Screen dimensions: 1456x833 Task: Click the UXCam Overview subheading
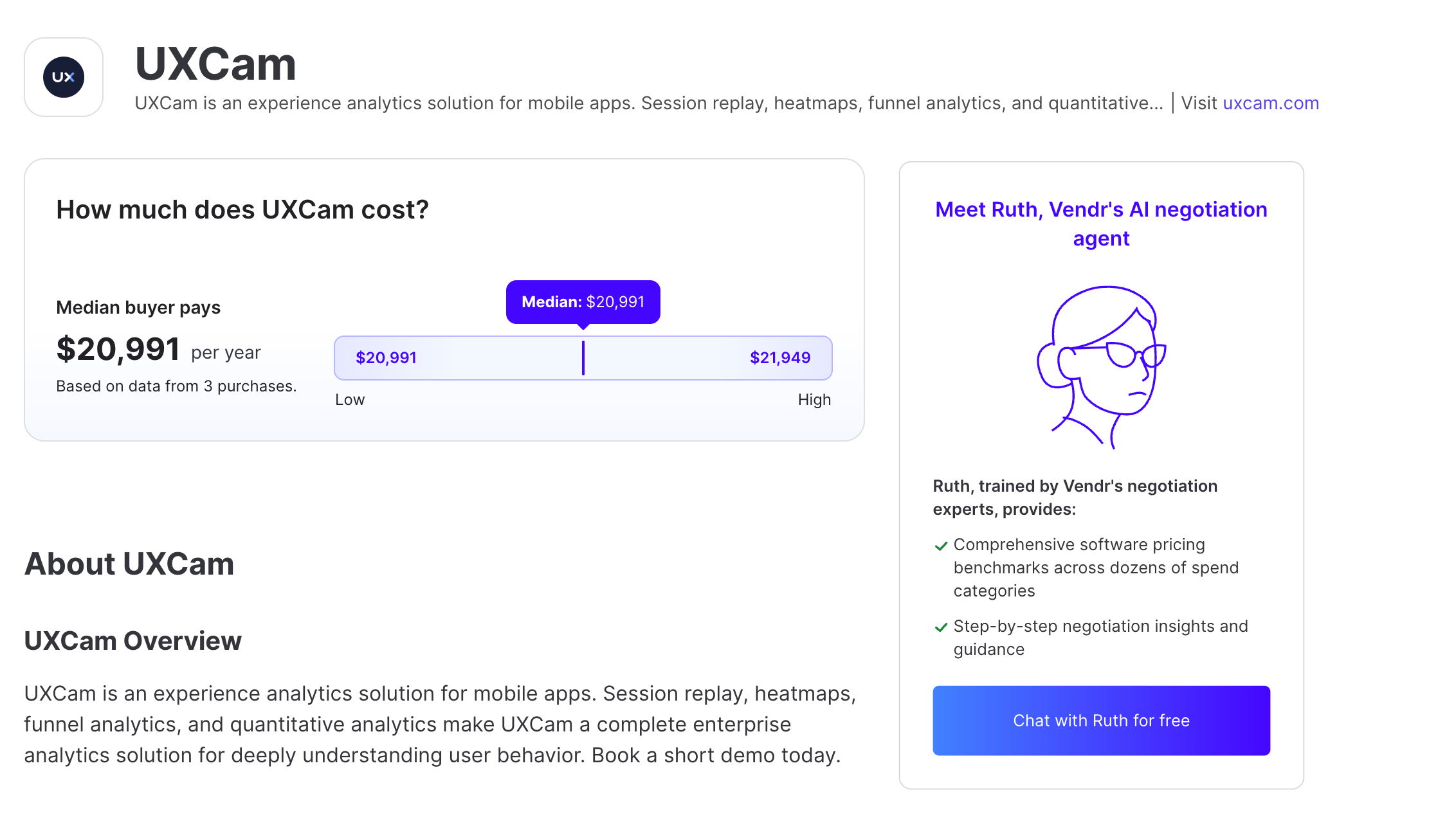coord(133,641)
